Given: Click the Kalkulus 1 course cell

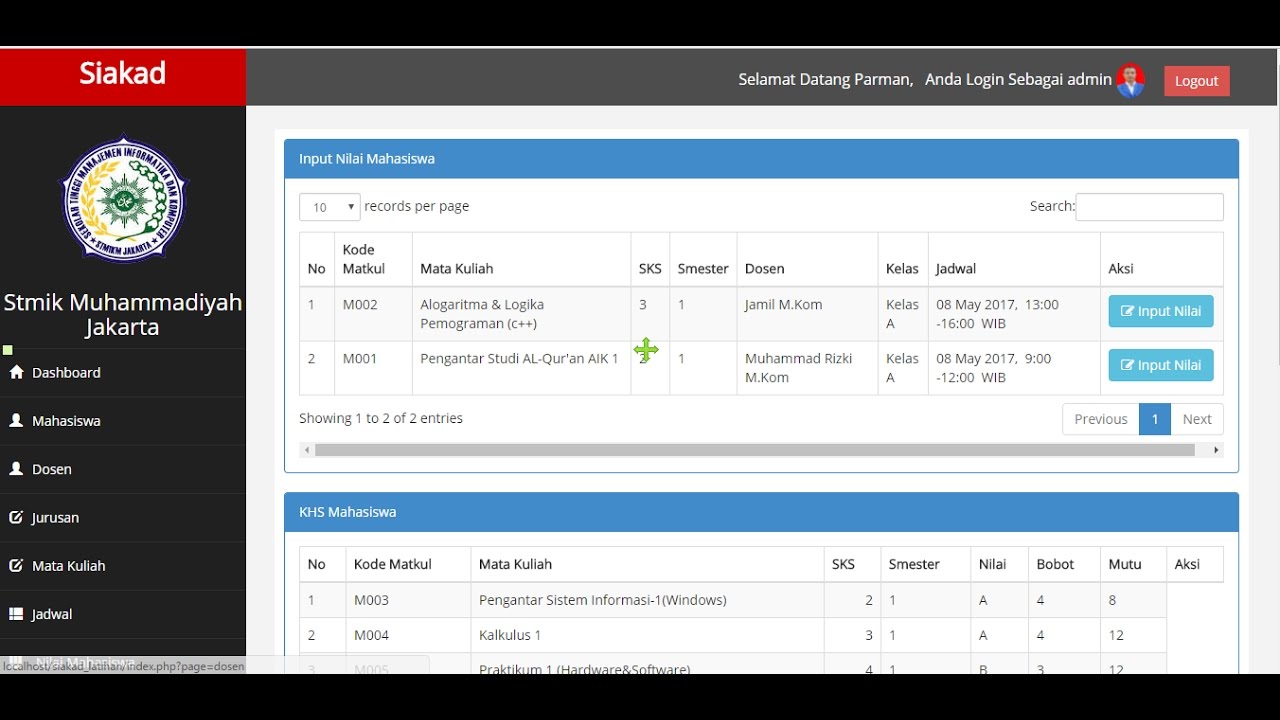Looking at the screenshot, I should click(x=647, y=635).
